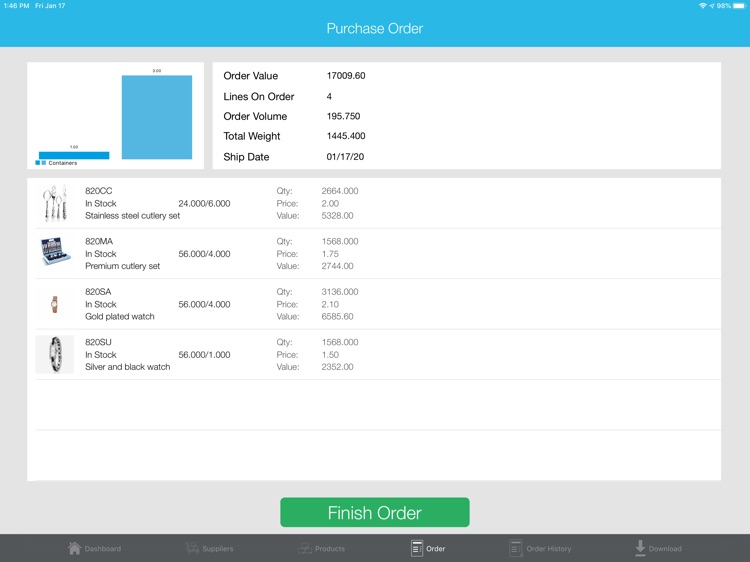
Task: Switch to the Suppliers tab label
Action: (218, 549)
